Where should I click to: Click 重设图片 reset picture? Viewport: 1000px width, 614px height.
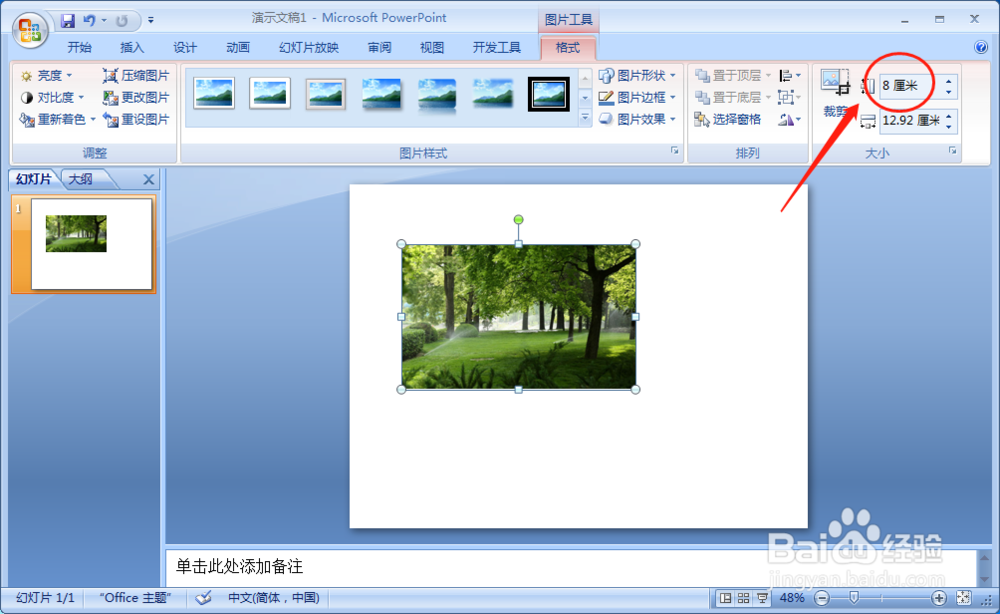(136, 119)
